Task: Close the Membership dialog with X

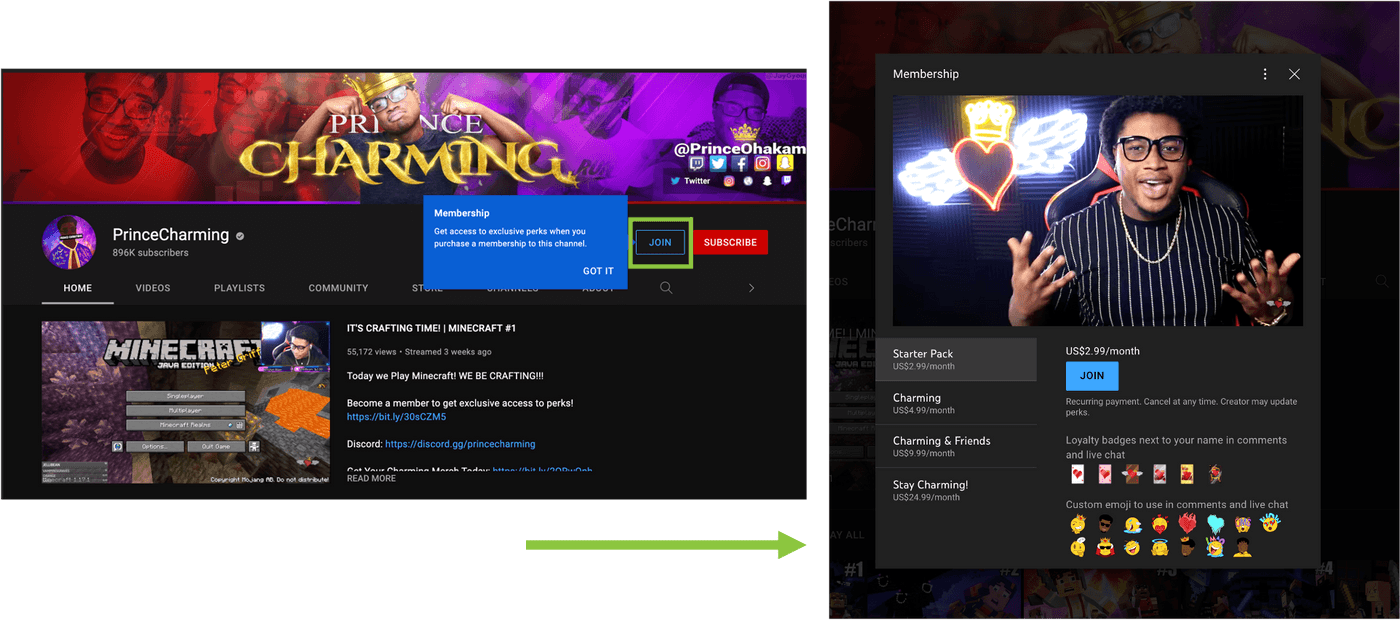Action: click(x=1294, y=74)
